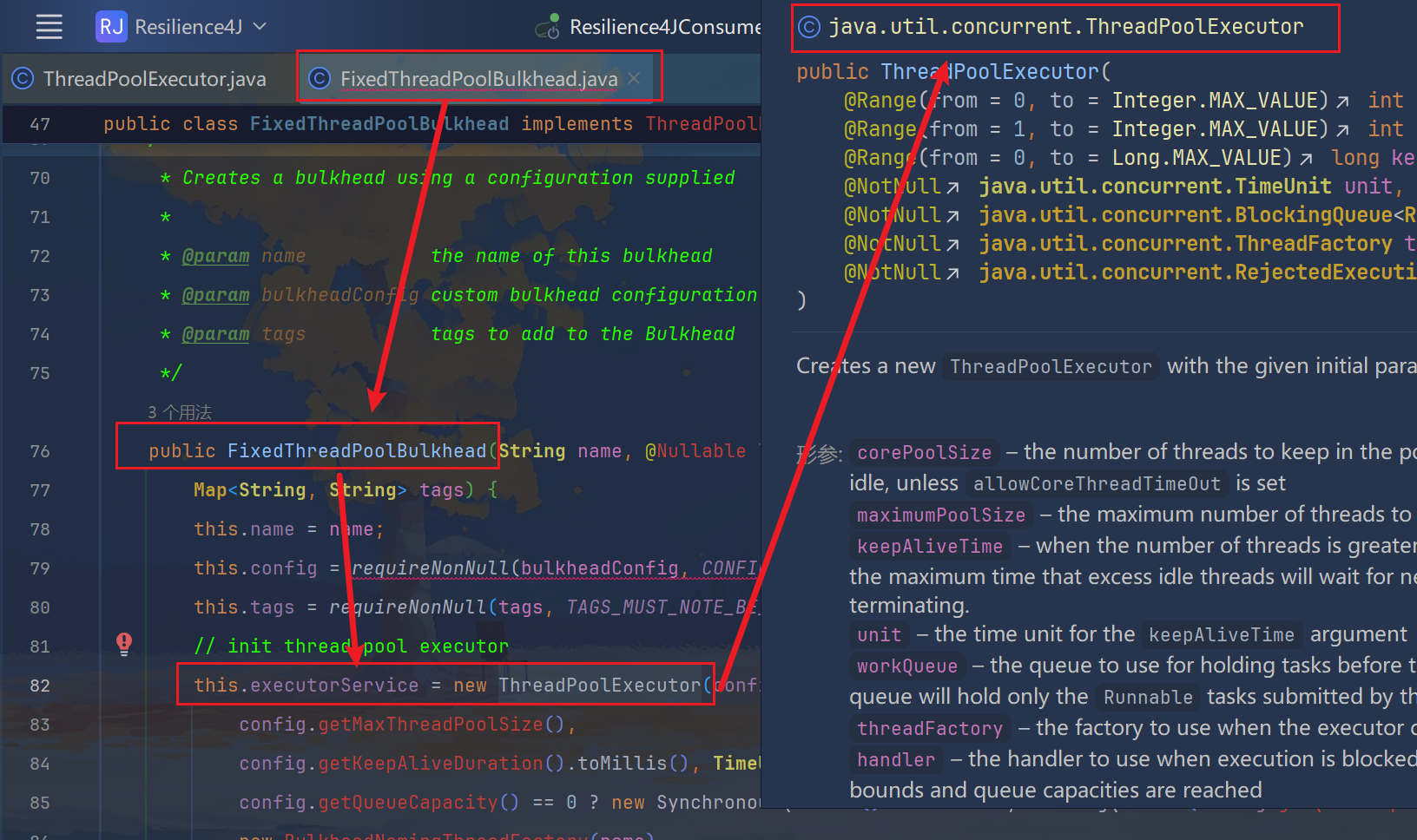Screen dimensions: 1417x840
Task: Click external arrow after Long.MAX_VALUE @Range
Action: point(1306,159)
